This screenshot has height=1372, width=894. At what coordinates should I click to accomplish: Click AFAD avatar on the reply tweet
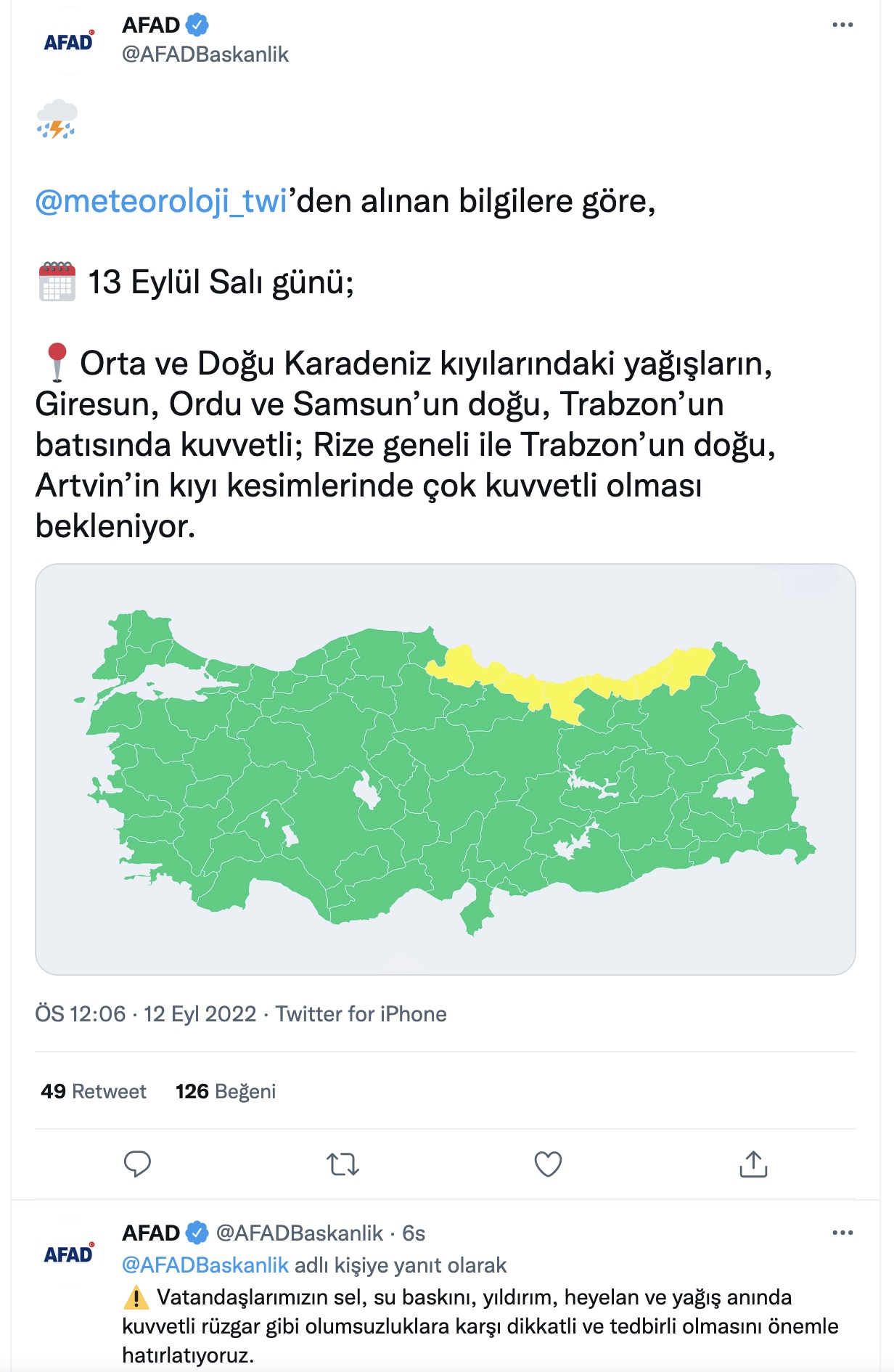[x=68, y=1254]
